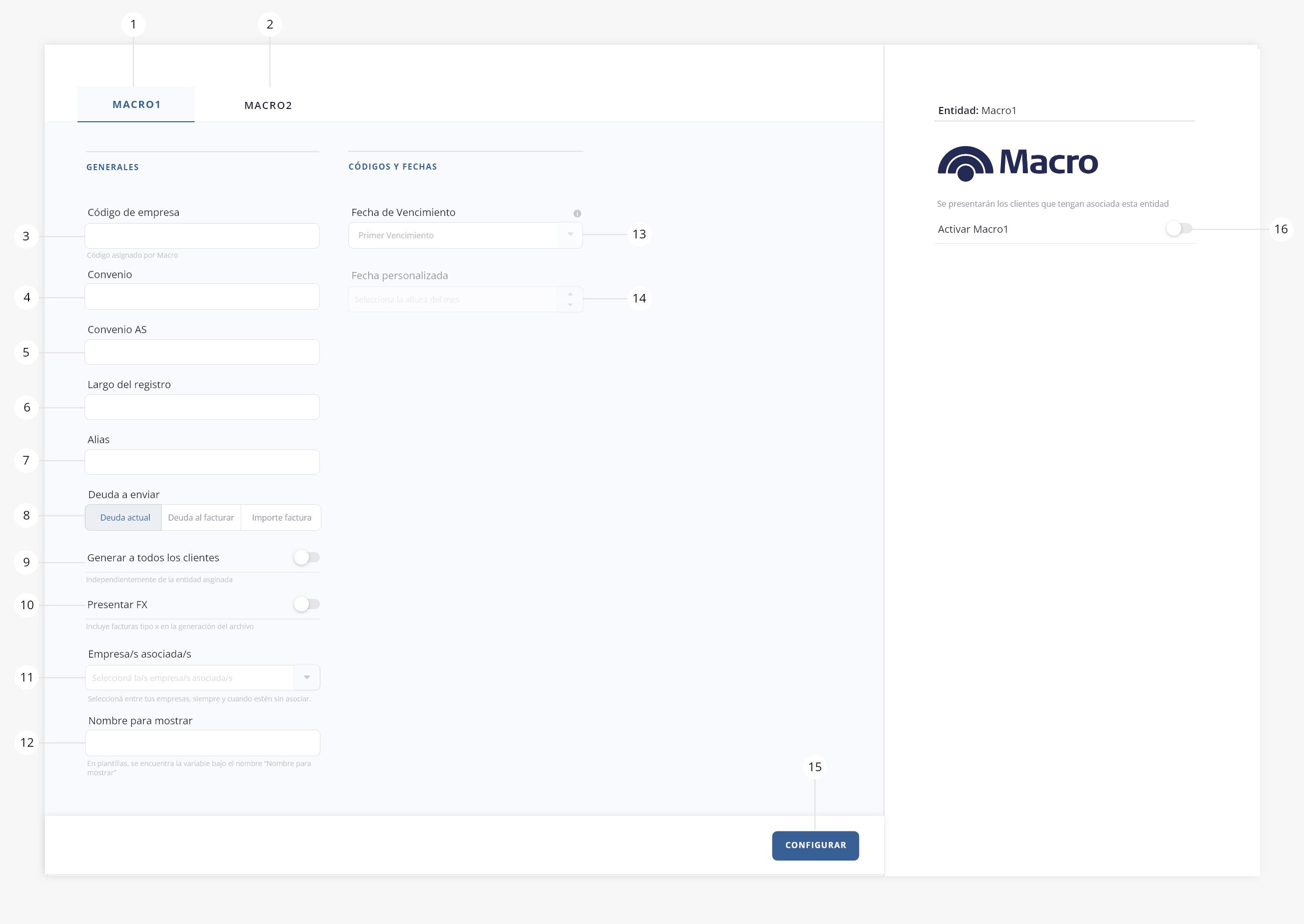
Task: Click the Alias input box
Action: point(202,462)
